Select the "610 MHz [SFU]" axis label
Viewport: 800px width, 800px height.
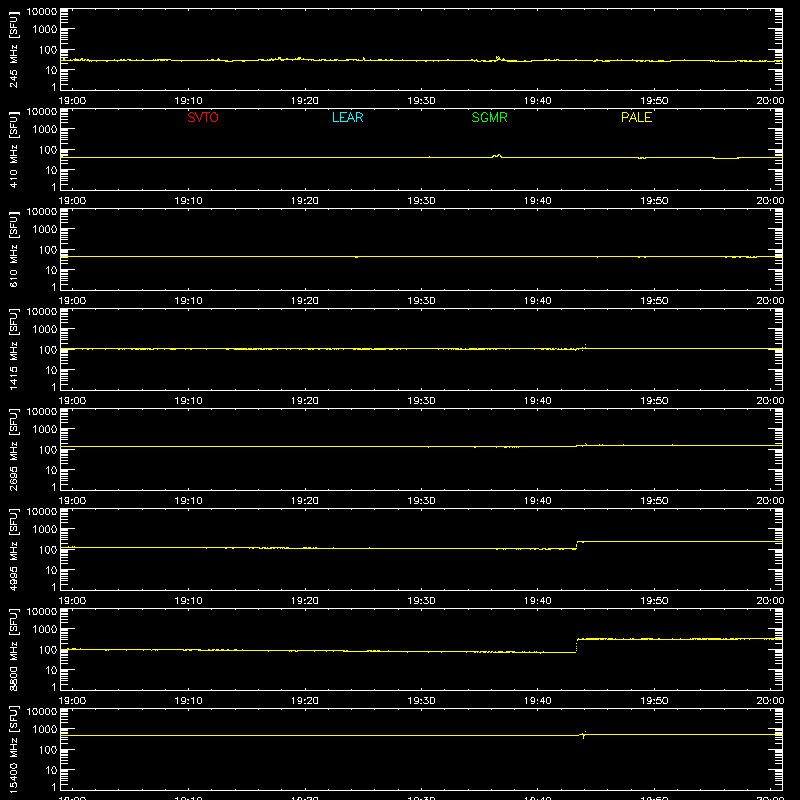pyautogui.click(x=14, y=249)
